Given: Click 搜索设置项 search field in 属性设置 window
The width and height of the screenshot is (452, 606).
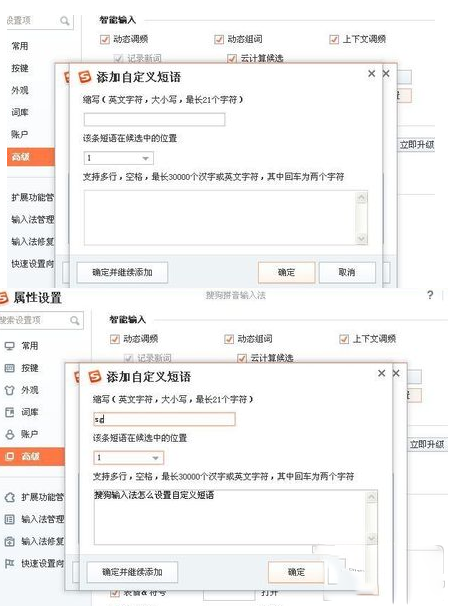Looking at the screenshot, I should 41,320.
